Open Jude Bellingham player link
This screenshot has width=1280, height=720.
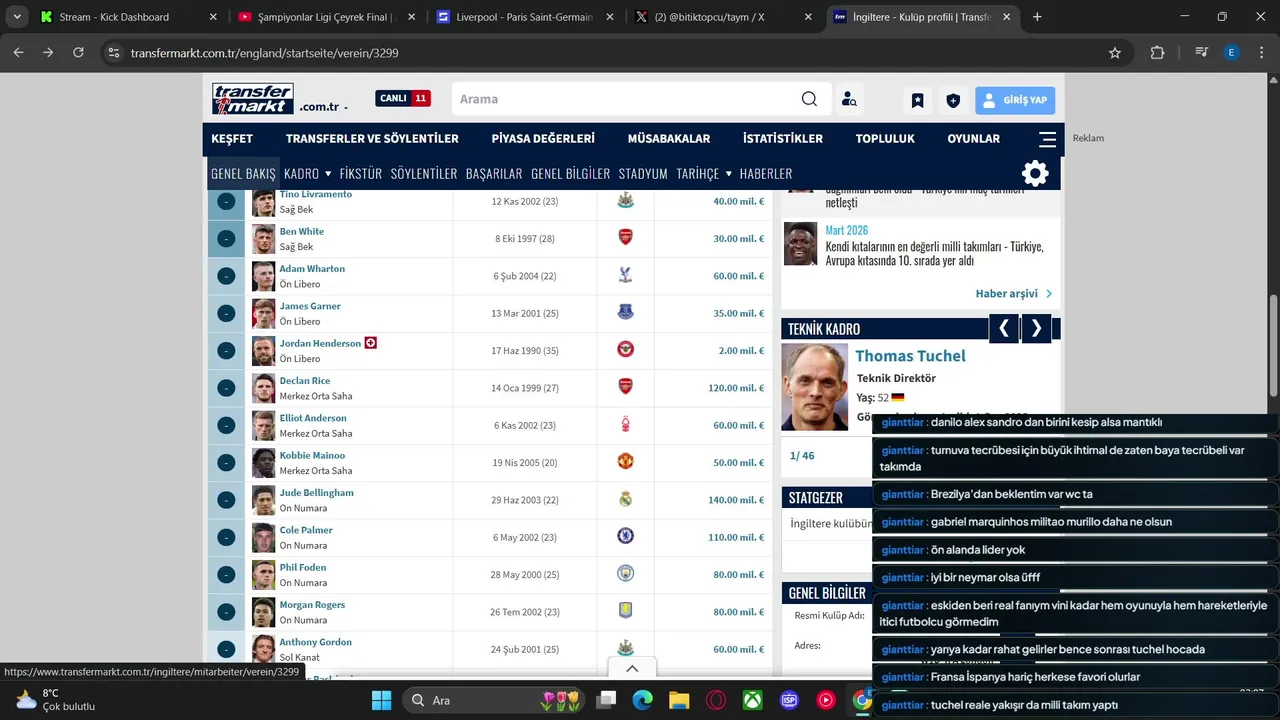pos(316,493)
